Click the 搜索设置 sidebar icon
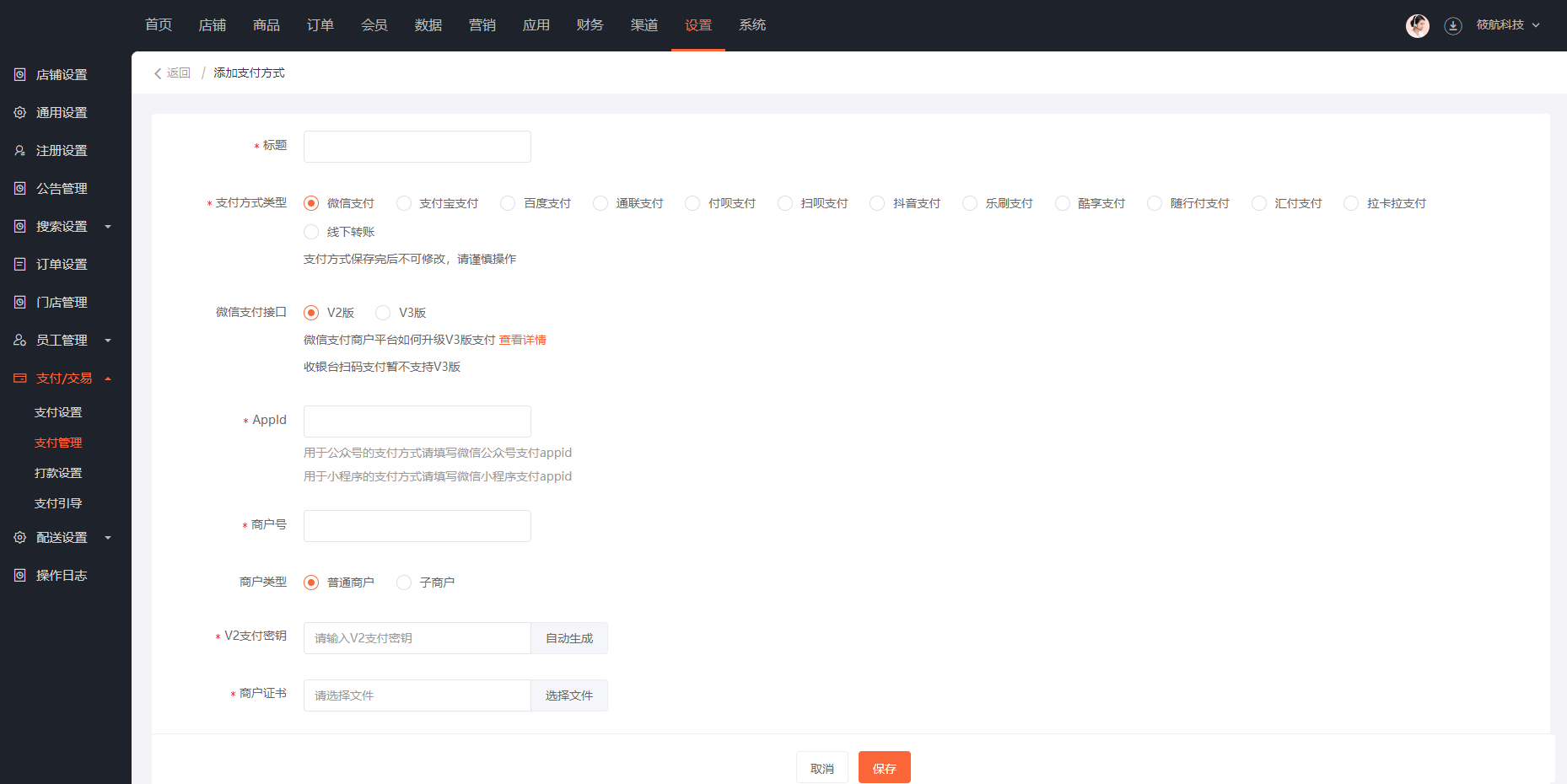The width and height of the screenshot is (1567, 784). (x=20, y=227)
